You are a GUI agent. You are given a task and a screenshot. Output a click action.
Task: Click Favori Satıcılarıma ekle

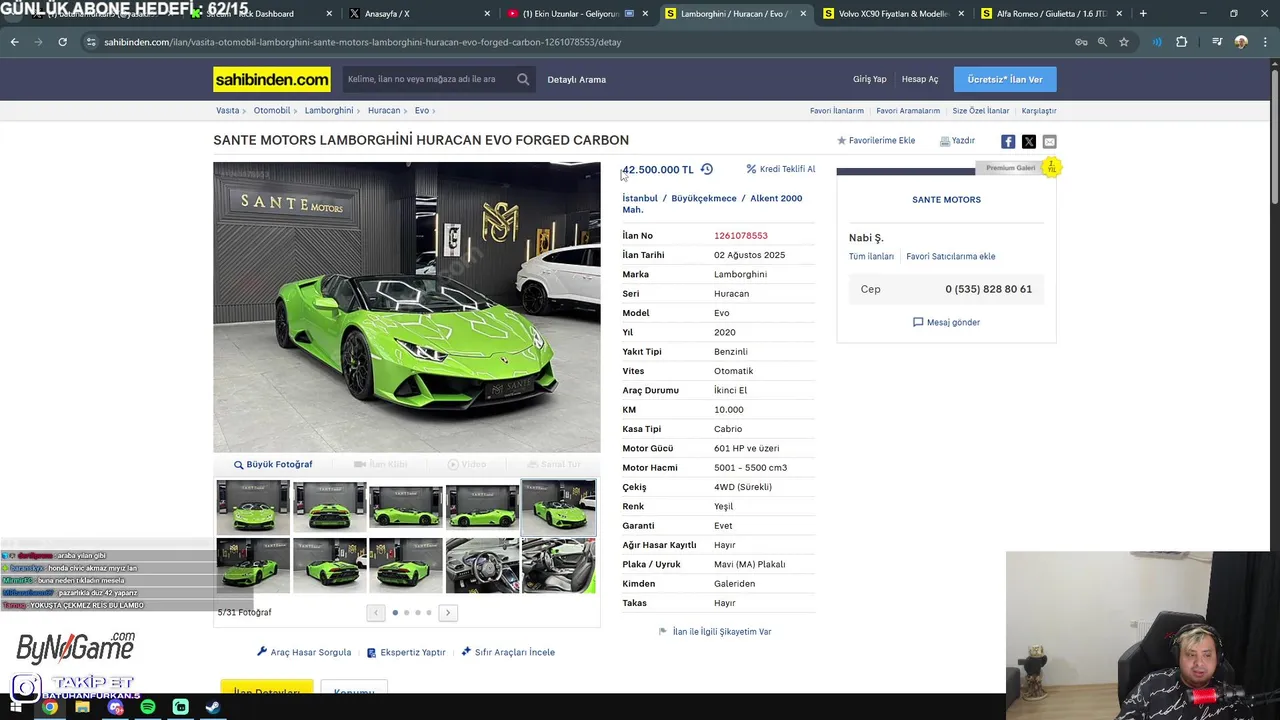tap(950, 256)
